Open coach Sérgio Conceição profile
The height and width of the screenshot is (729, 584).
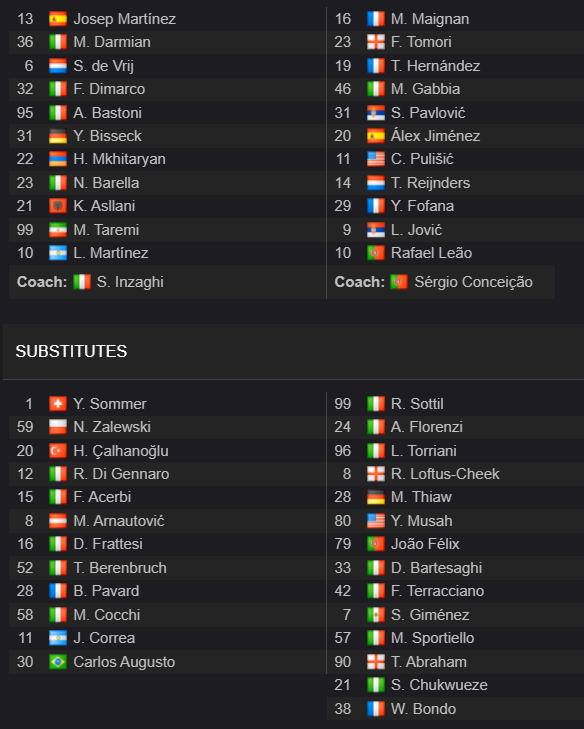click(473, 282)
